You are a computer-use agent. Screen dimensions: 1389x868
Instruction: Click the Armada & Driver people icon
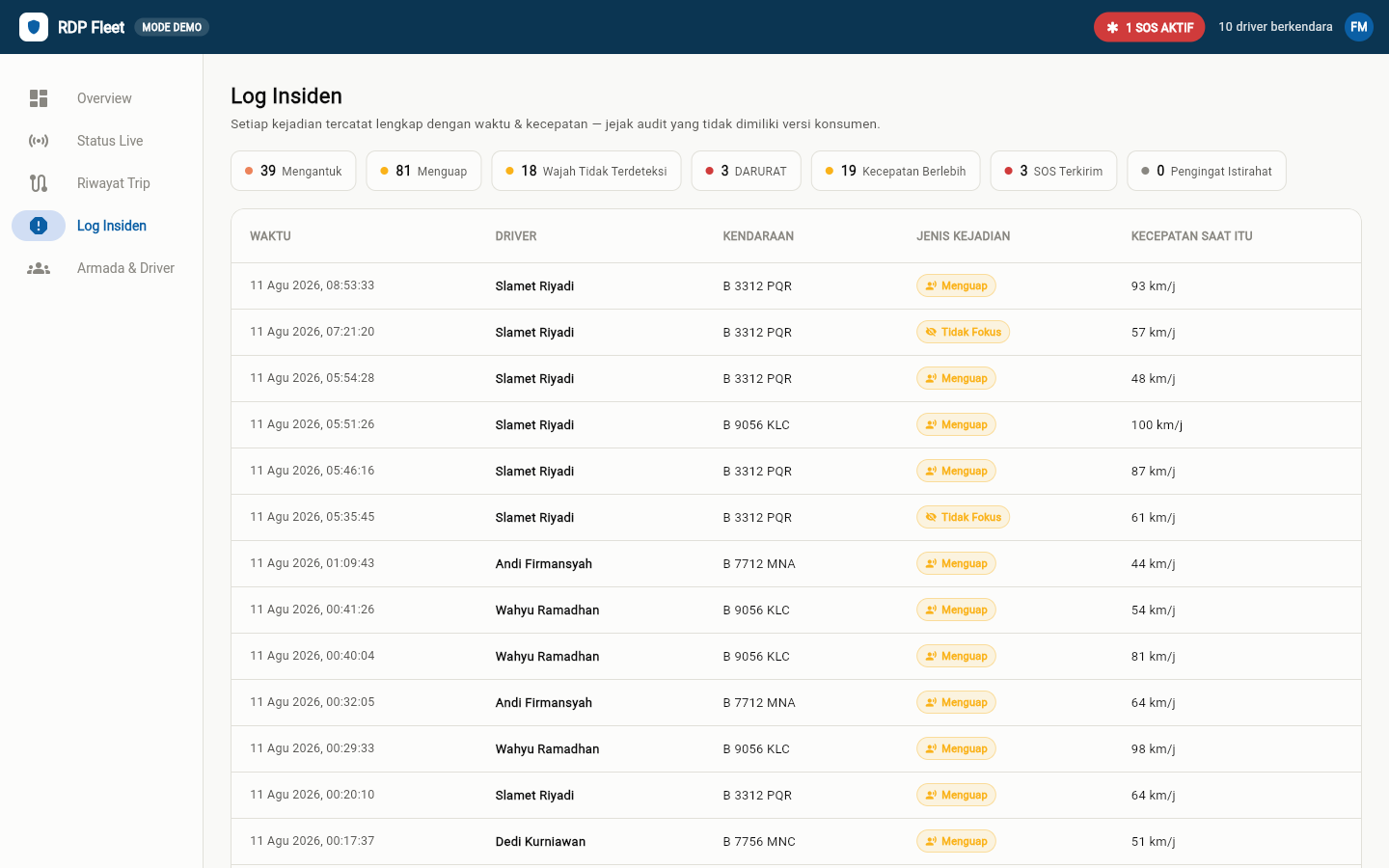click(x=39, y=268)
